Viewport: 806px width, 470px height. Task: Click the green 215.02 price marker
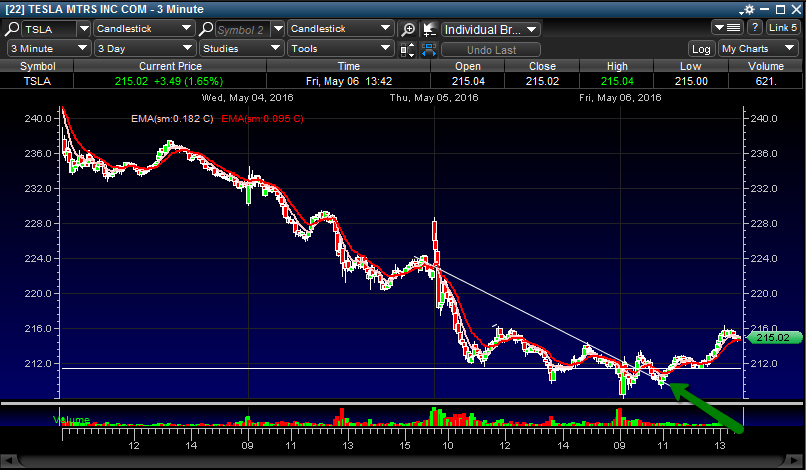(x=773, y=338)
